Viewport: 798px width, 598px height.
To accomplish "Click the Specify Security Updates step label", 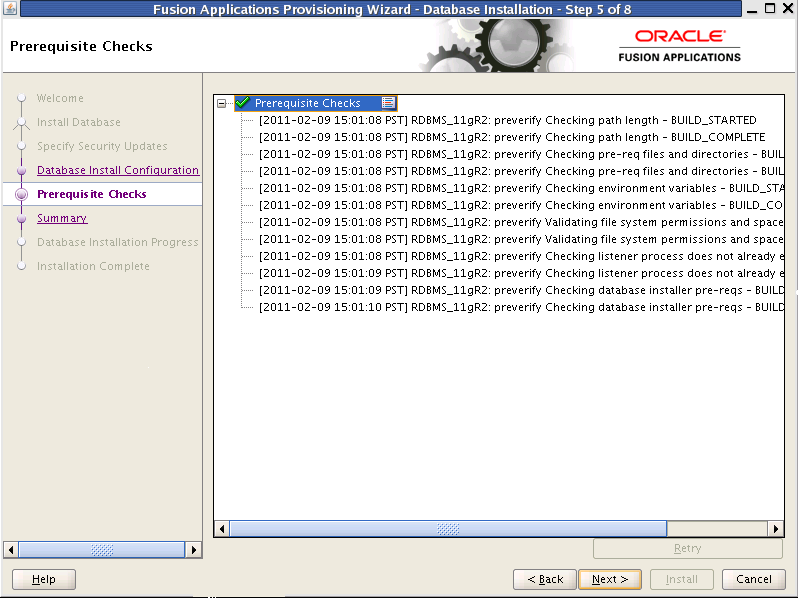I will 102,146.
